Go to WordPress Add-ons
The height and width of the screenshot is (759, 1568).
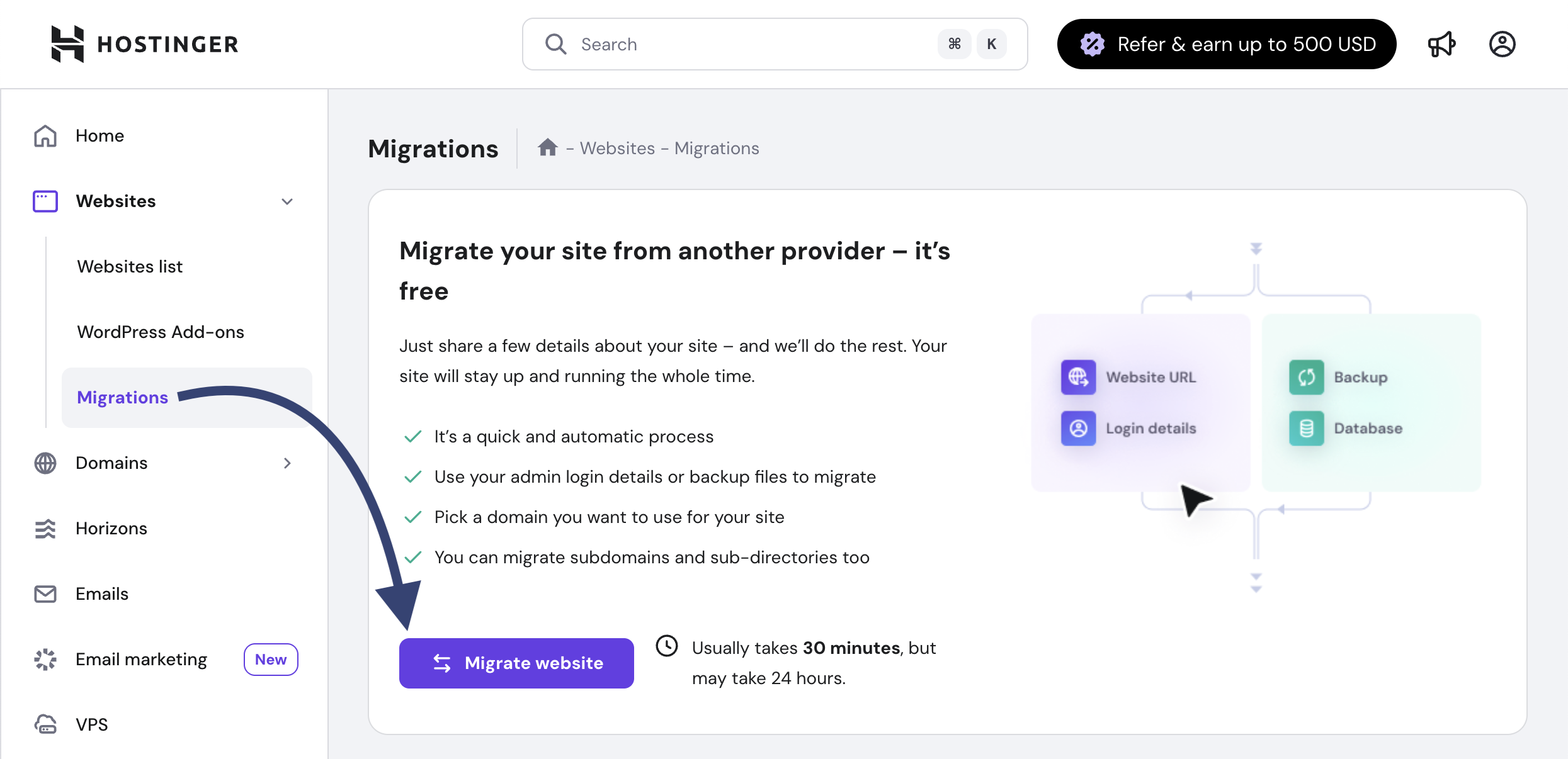coord(161,332)
